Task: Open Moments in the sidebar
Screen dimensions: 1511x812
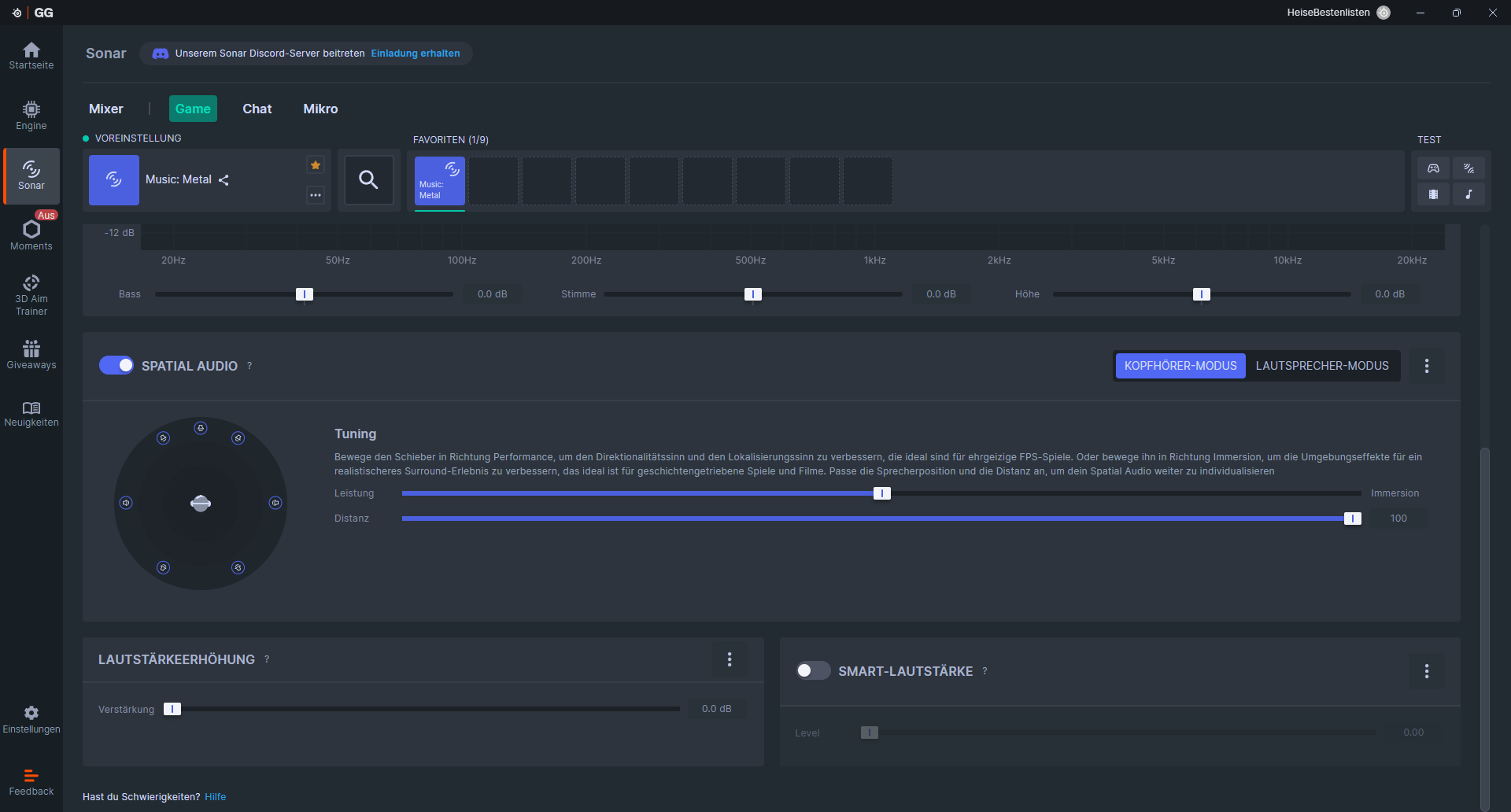Action: 31,235
